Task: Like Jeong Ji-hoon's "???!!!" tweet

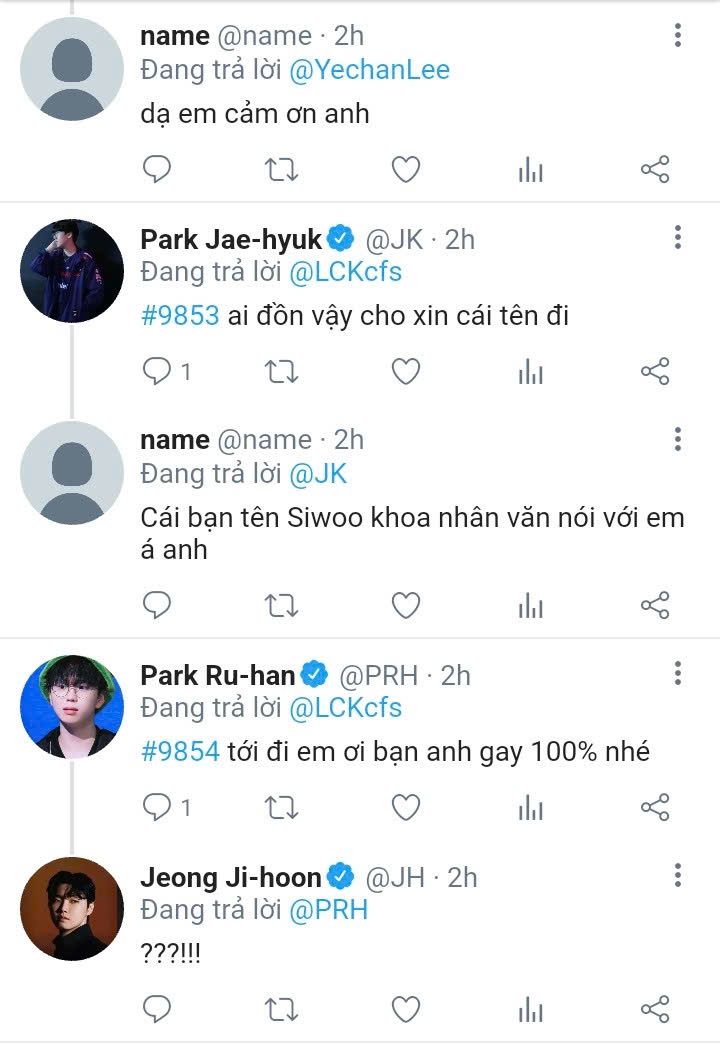Action: pyautogui.click(x=405, y=1008)
